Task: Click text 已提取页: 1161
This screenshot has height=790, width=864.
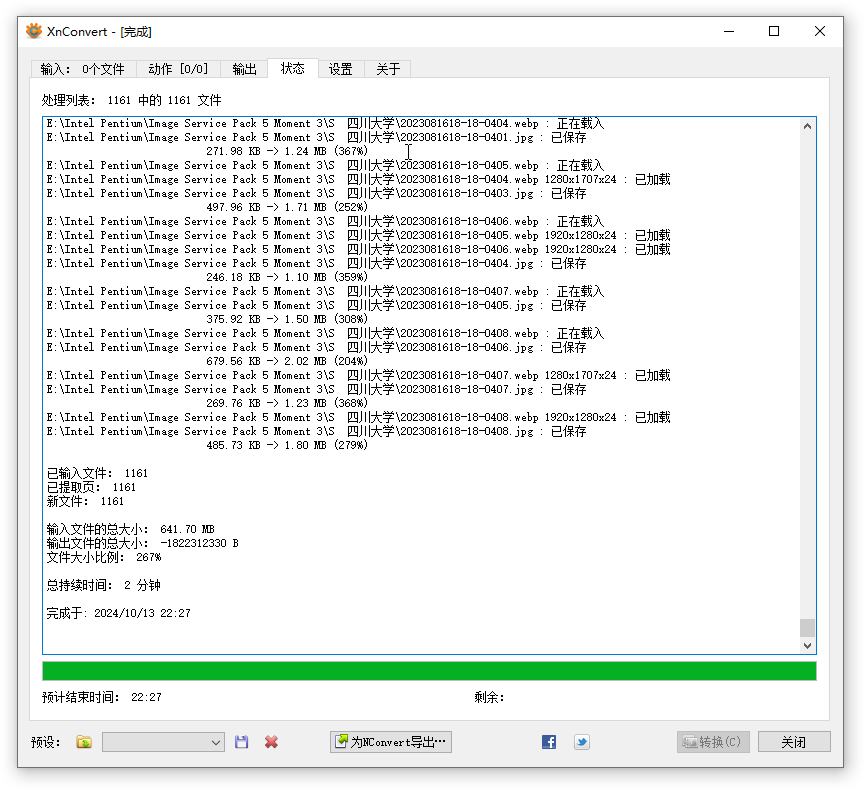Action: tap(91, 487)
